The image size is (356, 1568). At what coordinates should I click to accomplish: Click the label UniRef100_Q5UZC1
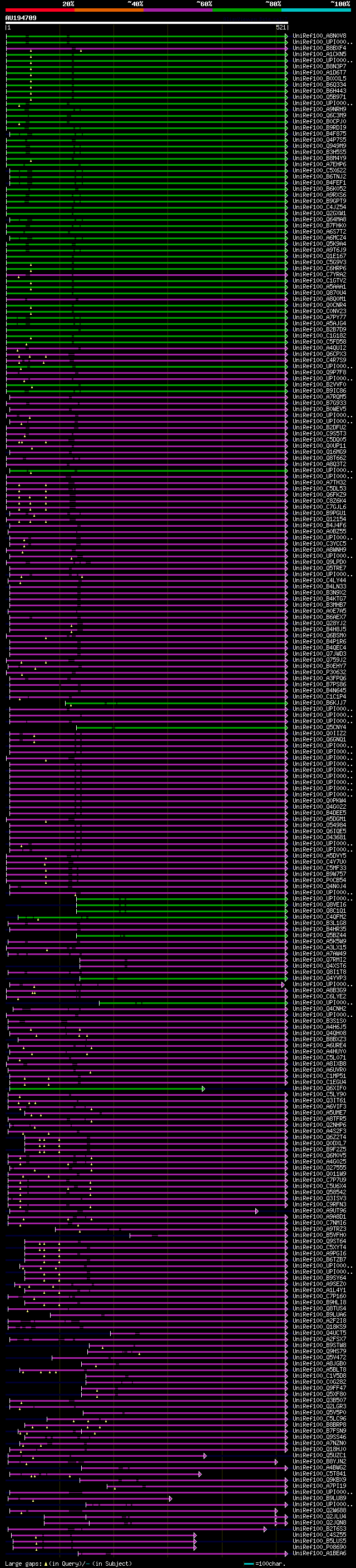tap(319, 1455)
